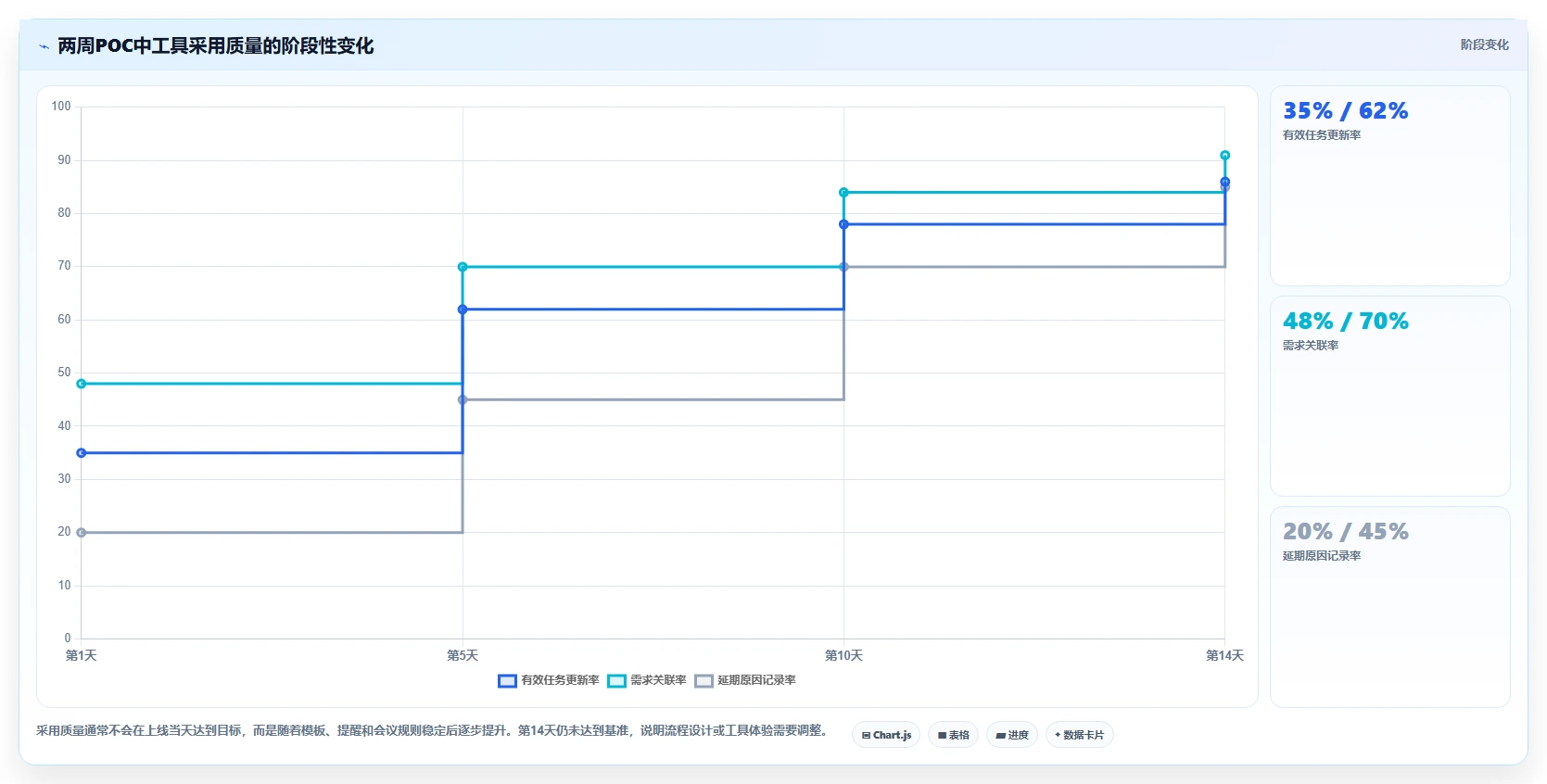Click the chart title 两周POC中工具采用质量的阶段性变化
Screen dimensions: 1547x784
216,46
